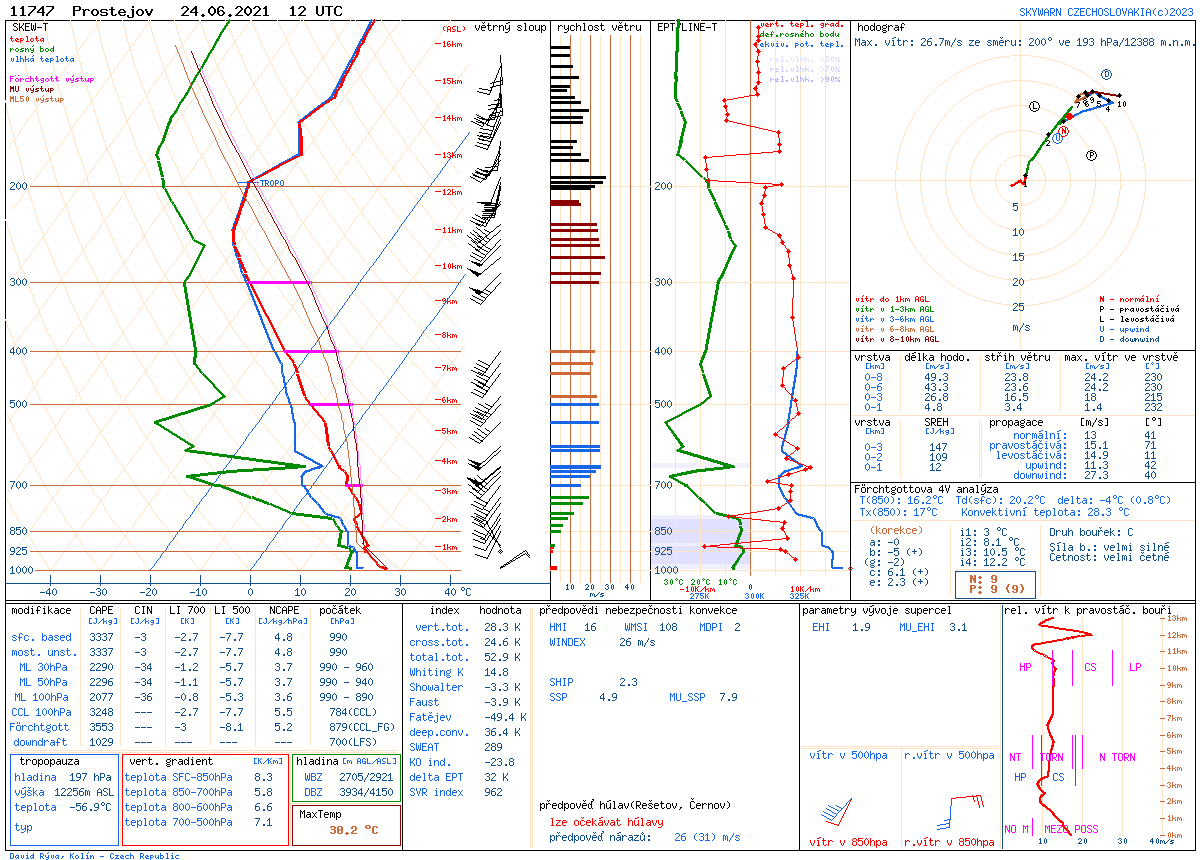Click the tropopause 'teplota -56.9°C' row
The height and width of the screenshot is (860, 1200).
click(63, 807)
